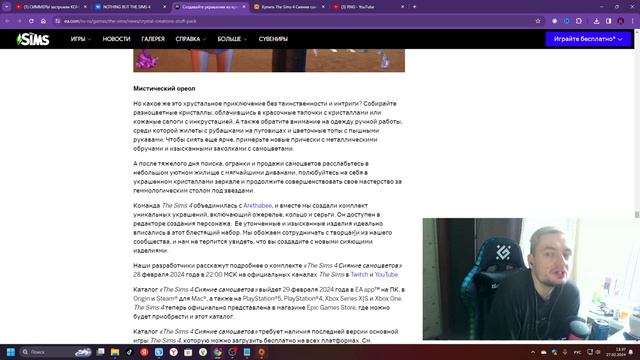Open the browser profile avatar
This screenshot has width=640, height=360.
(620, 21)
